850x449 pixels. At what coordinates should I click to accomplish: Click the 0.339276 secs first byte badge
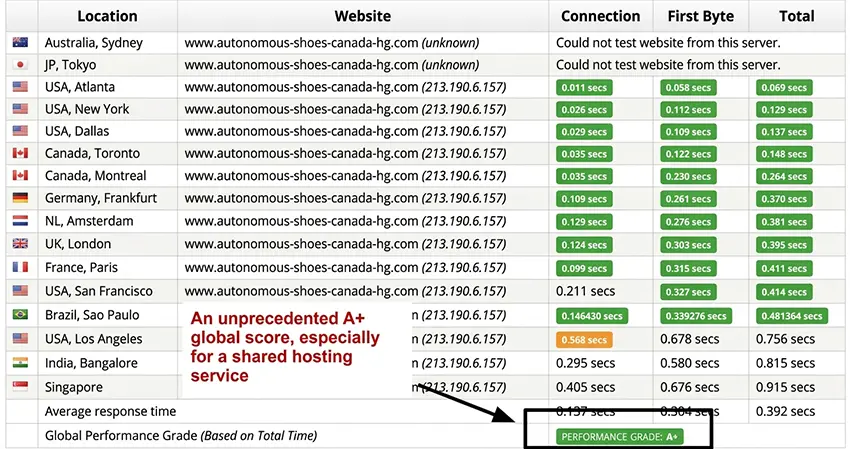(696, 316)
